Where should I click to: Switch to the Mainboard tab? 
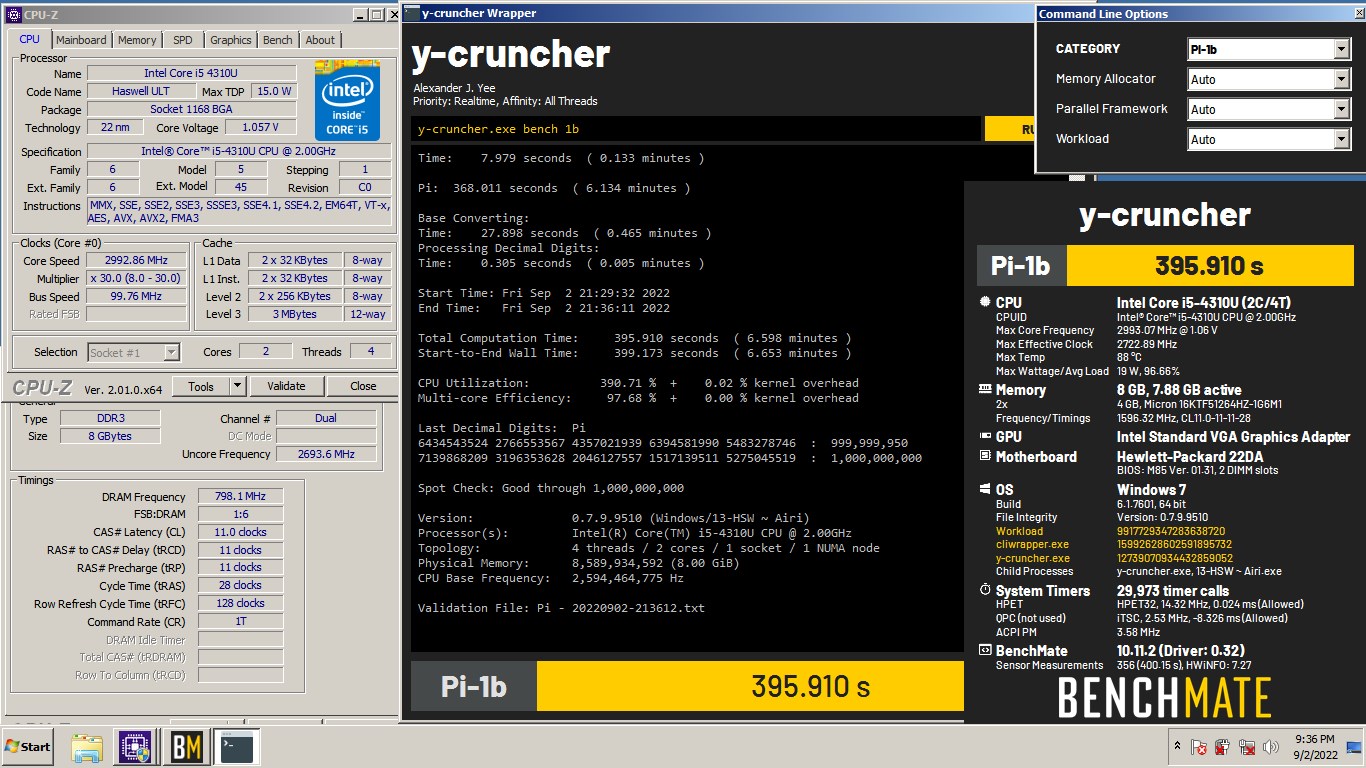81,40
